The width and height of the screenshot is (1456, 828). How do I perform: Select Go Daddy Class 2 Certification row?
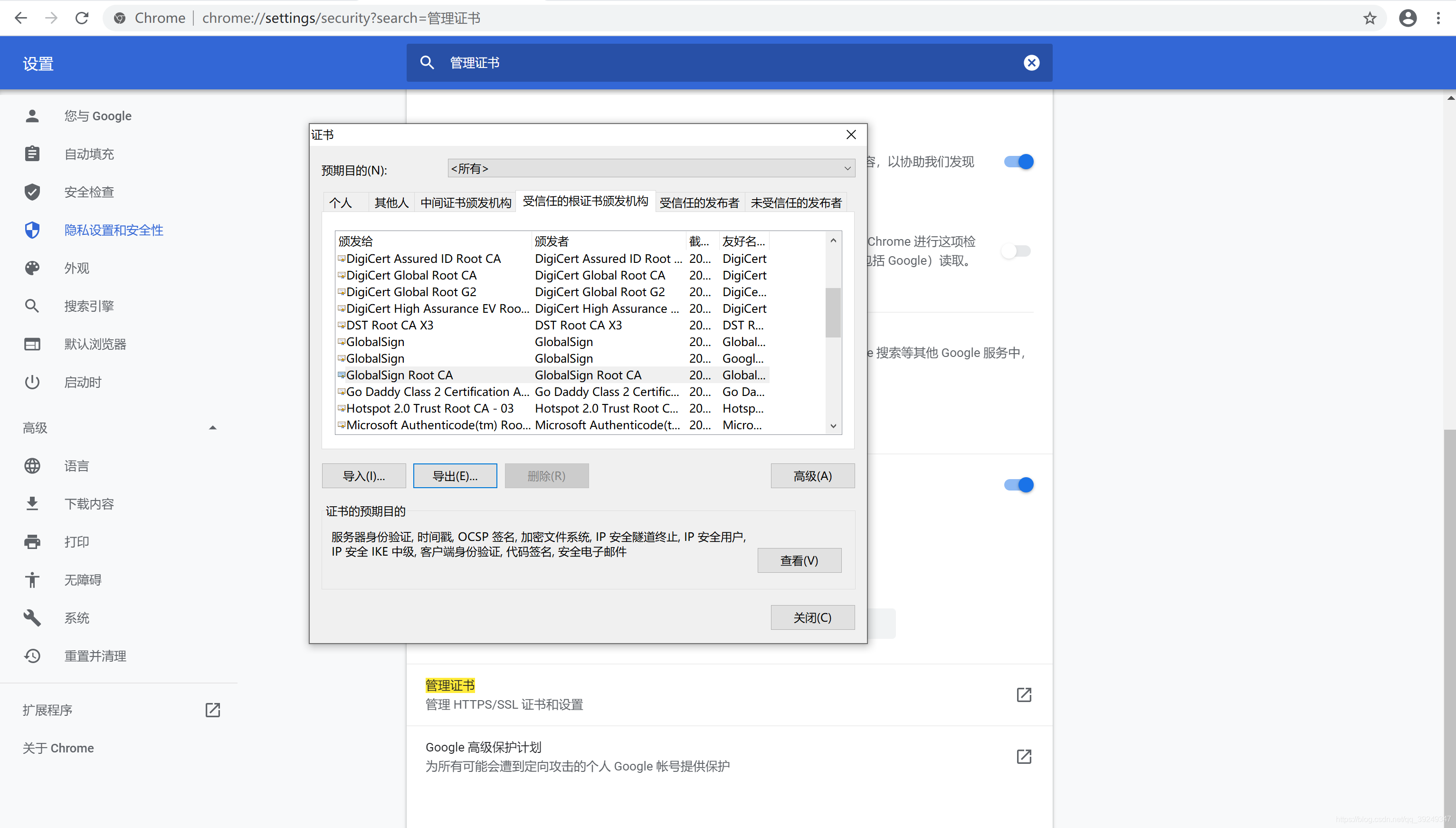[552, 392]
